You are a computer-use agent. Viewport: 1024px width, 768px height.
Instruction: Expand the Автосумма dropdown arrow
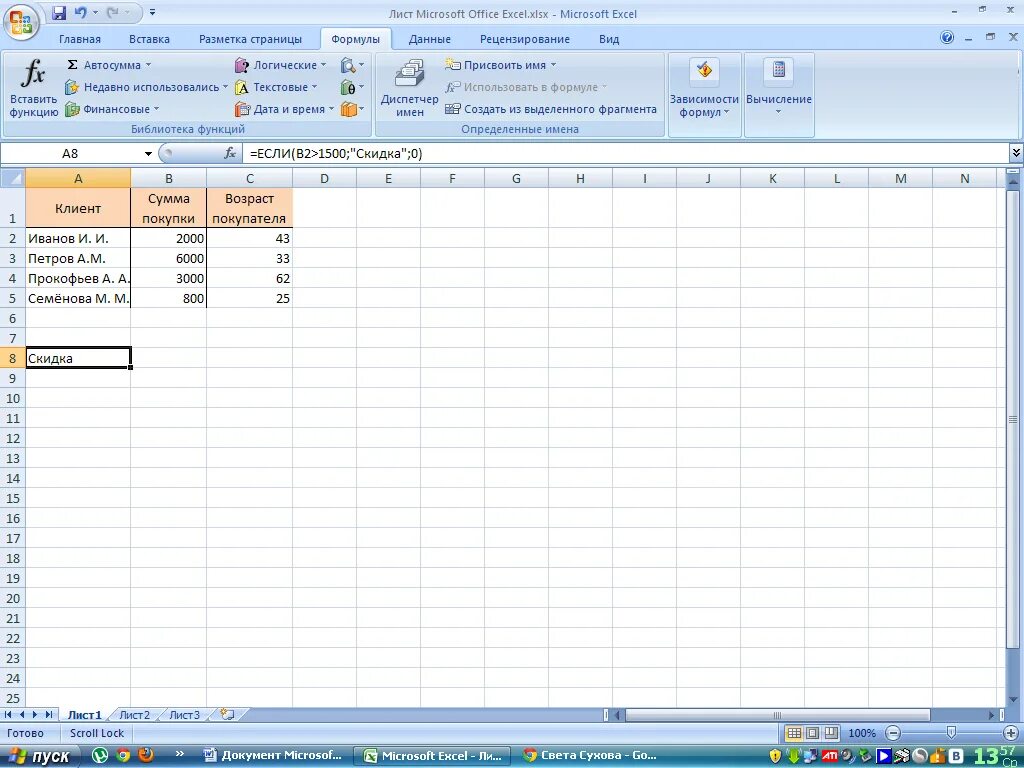pyautogui.click(x=148, y=65)
